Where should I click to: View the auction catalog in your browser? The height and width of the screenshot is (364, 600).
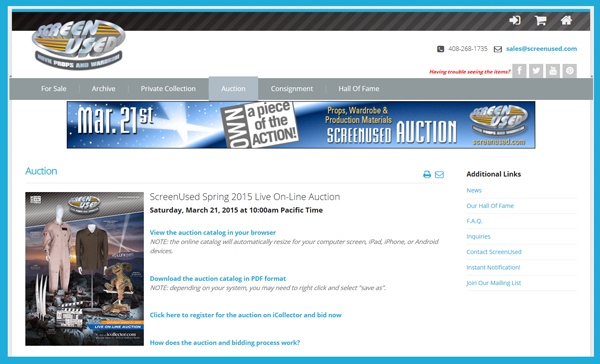click(x=213, y=232)
